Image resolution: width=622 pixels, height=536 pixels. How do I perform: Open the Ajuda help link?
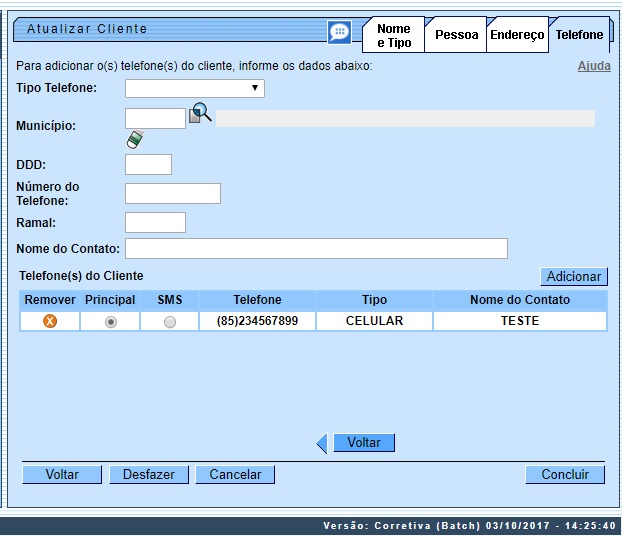point(594,66)
